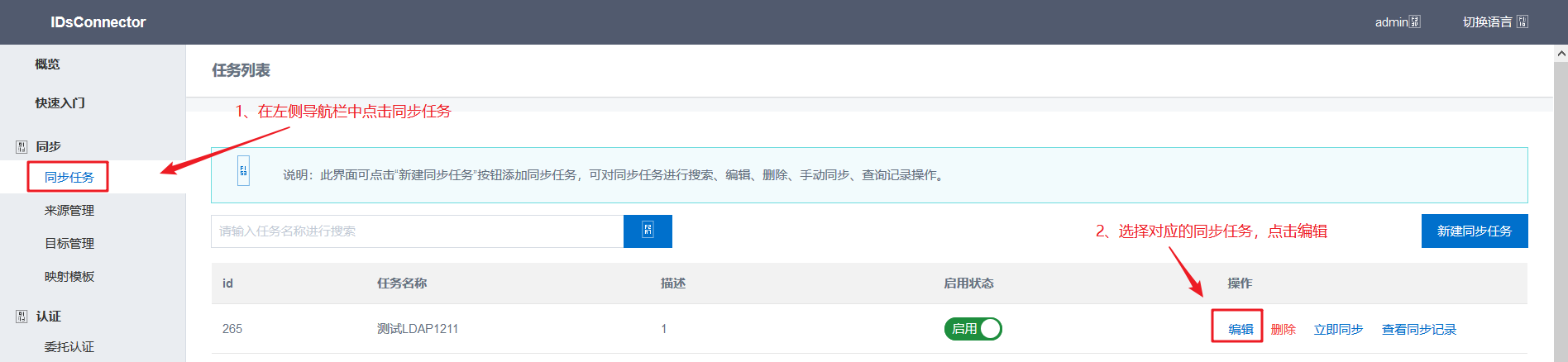
Task: Click the 描述 column header
Action: click(x=673, y=283)
